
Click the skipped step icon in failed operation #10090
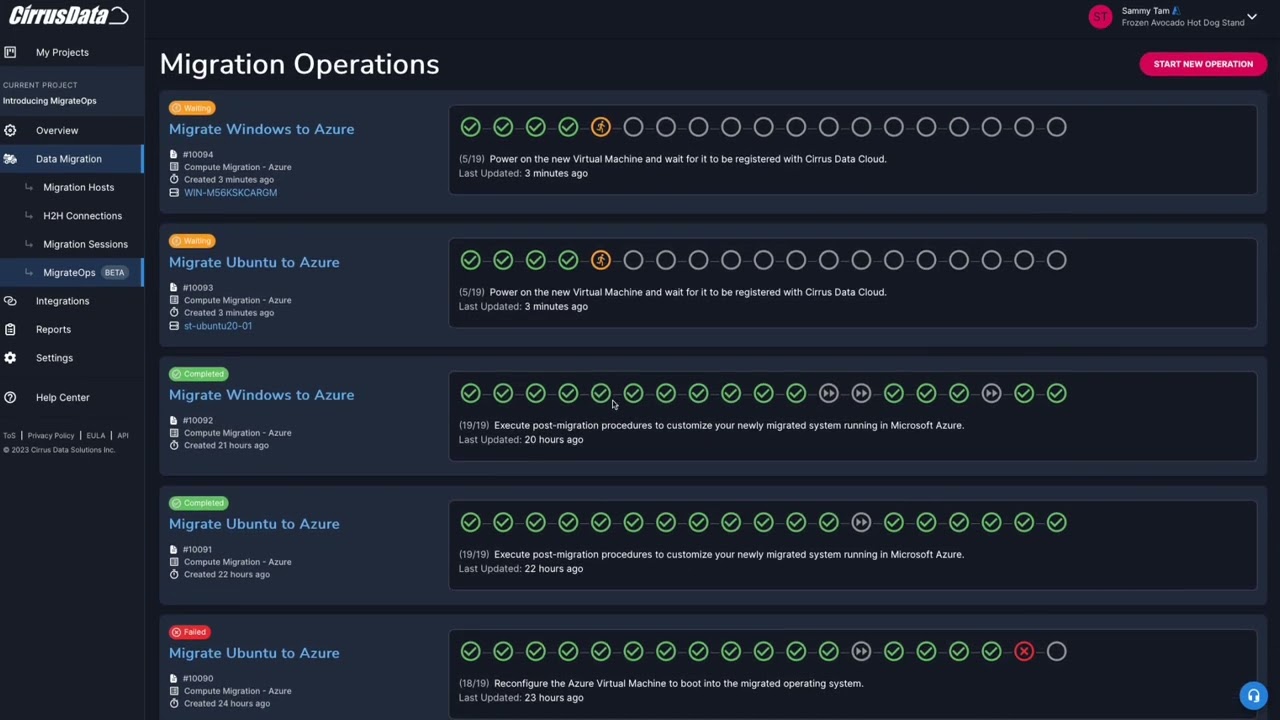click(x=861, y=652)
